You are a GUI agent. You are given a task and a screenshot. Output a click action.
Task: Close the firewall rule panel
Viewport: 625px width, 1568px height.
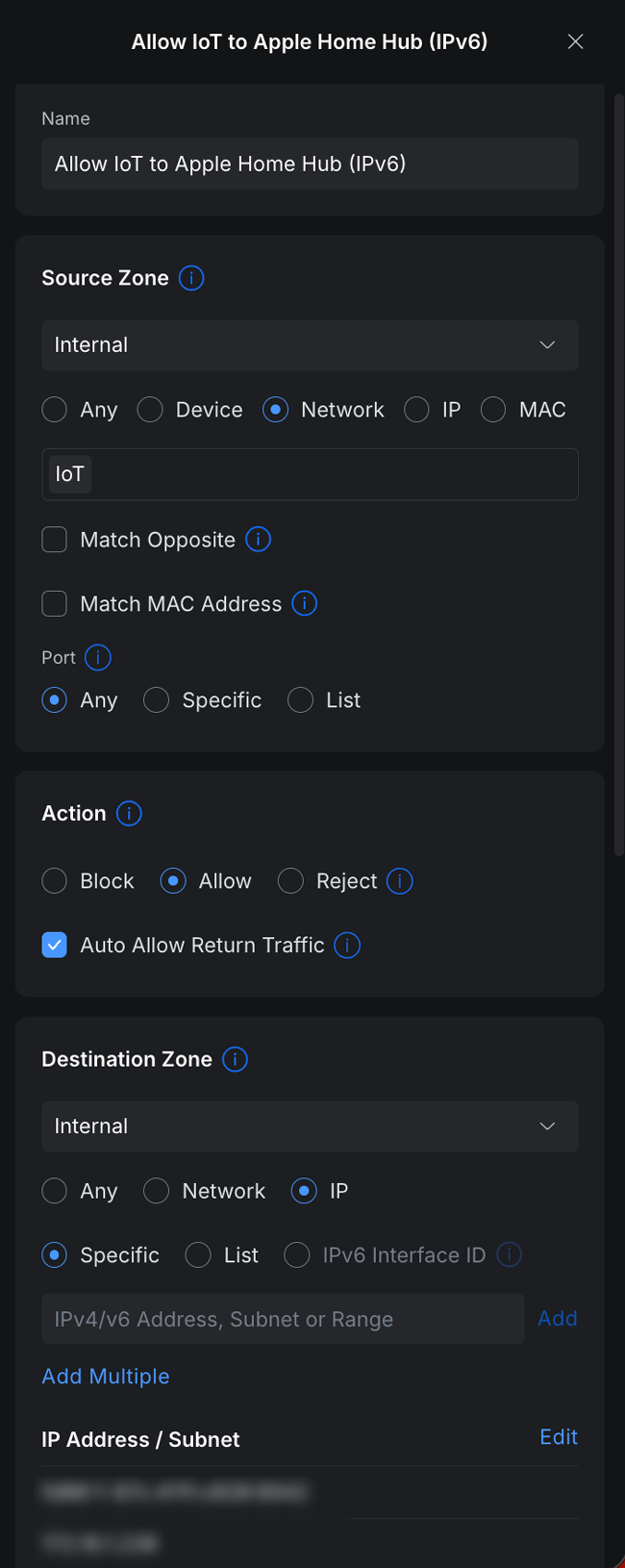tap(575, 41)
